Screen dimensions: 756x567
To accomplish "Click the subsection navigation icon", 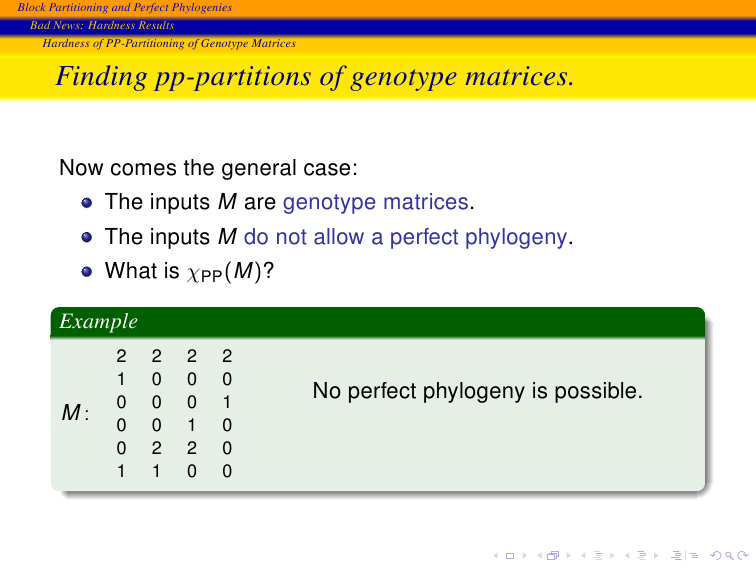I will [598, 555].
